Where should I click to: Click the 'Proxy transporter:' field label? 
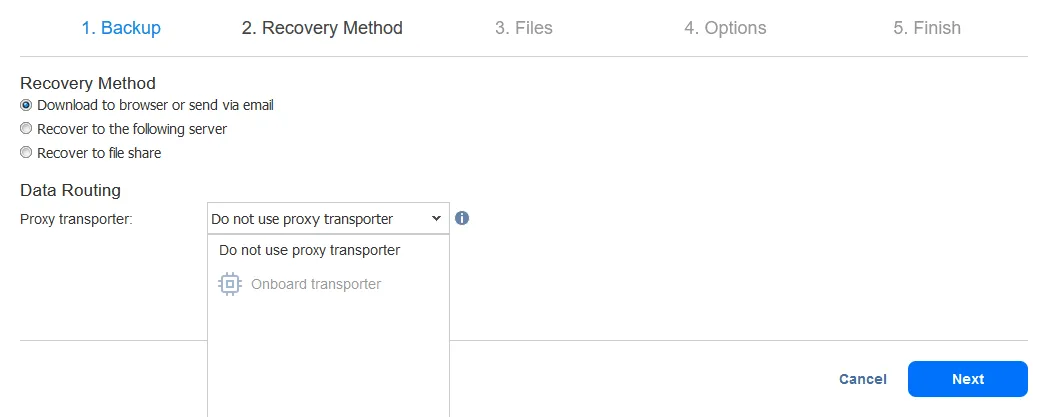[76, 219]
